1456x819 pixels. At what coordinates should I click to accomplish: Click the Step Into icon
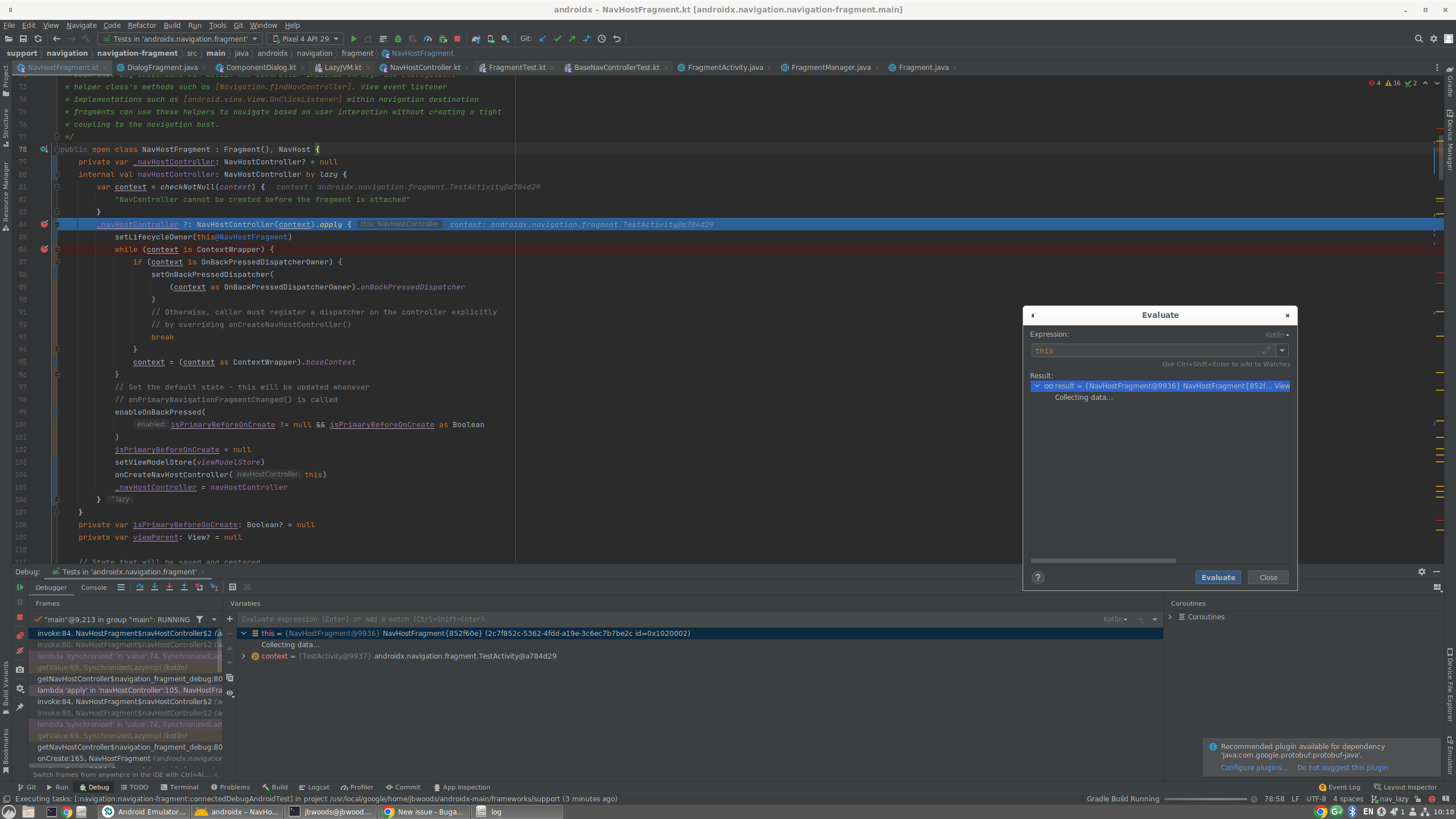154,587
